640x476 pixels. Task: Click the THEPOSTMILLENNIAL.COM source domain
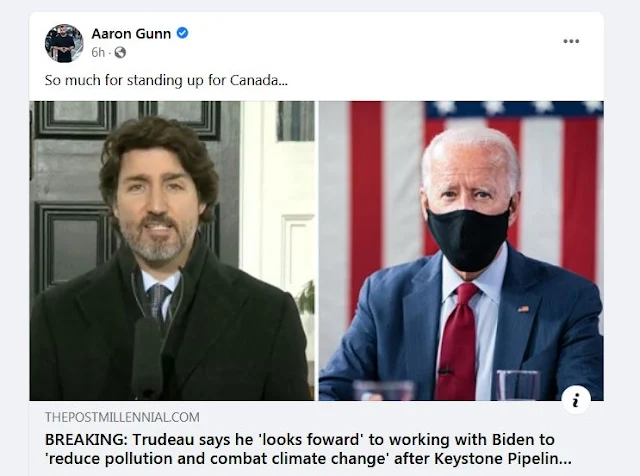122,417
